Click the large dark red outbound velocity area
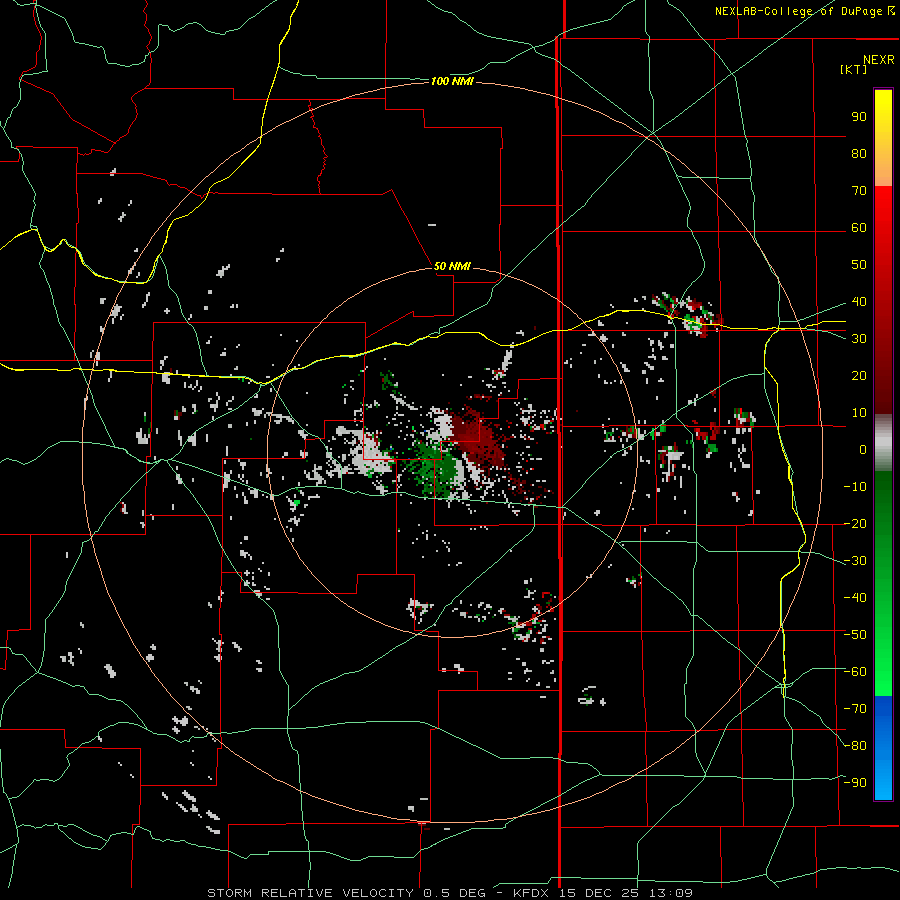The image size is (900, 900). pos(476,435)
